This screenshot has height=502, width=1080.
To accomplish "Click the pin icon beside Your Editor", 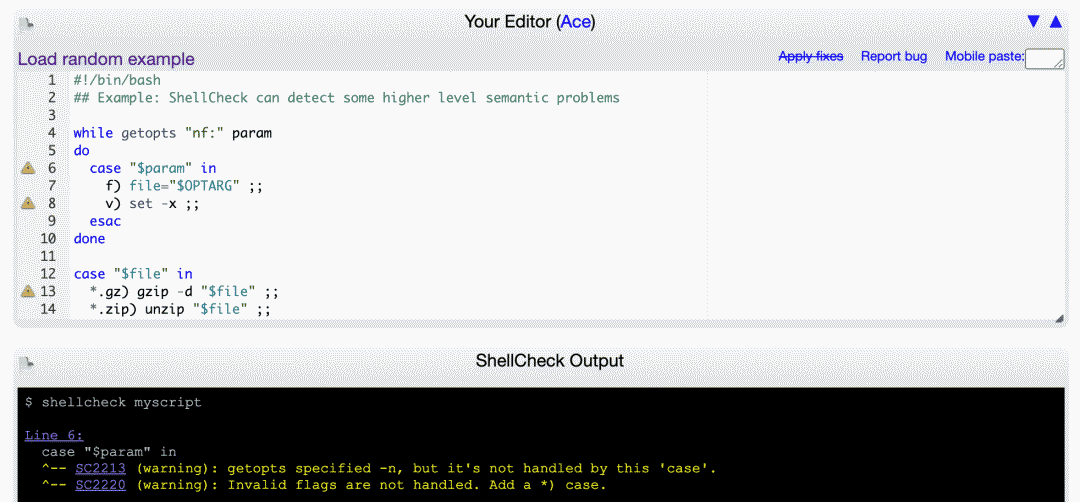I will tap(26, 24).
